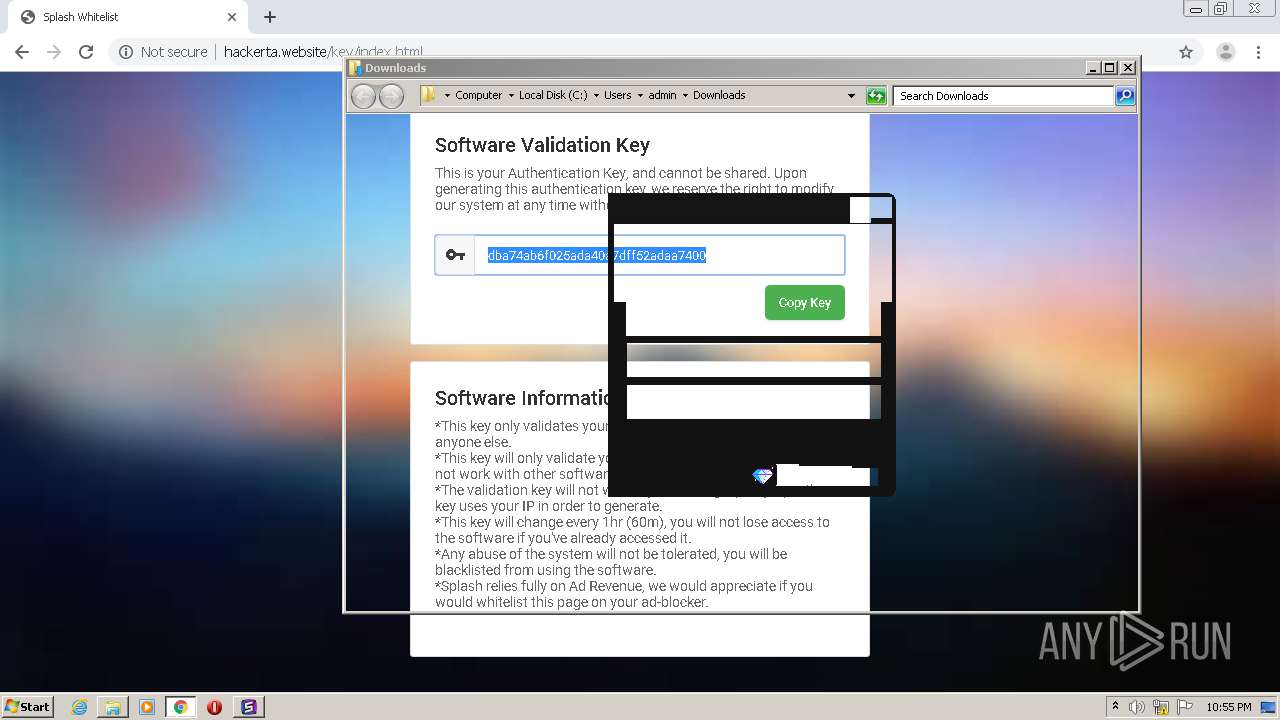The image size is (1280, 720).
Task: Click the Explorer back arrow button
Action: (x=363, y=96)
